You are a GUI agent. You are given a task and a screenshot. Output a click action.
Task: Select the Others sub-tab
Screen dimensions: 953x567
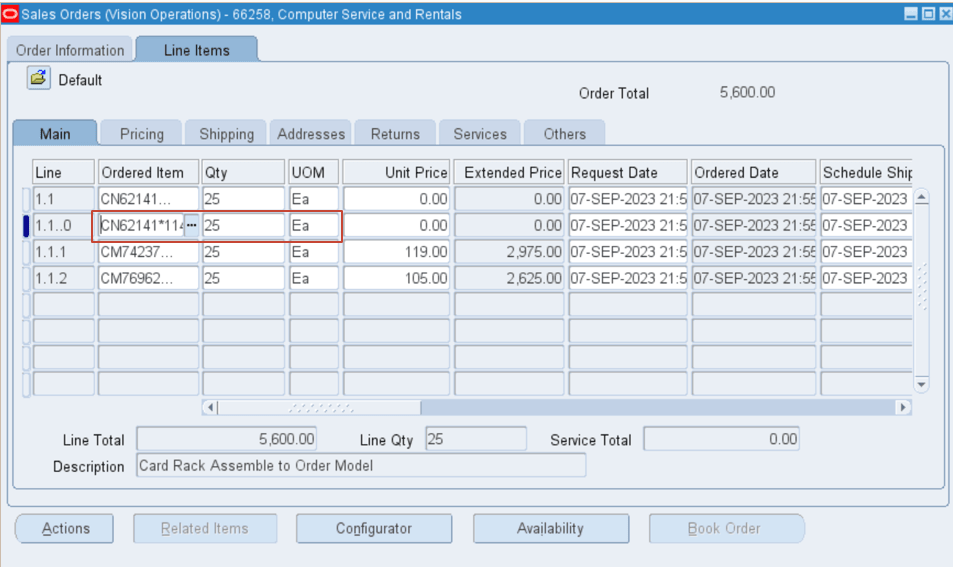[x=565, y=134]
